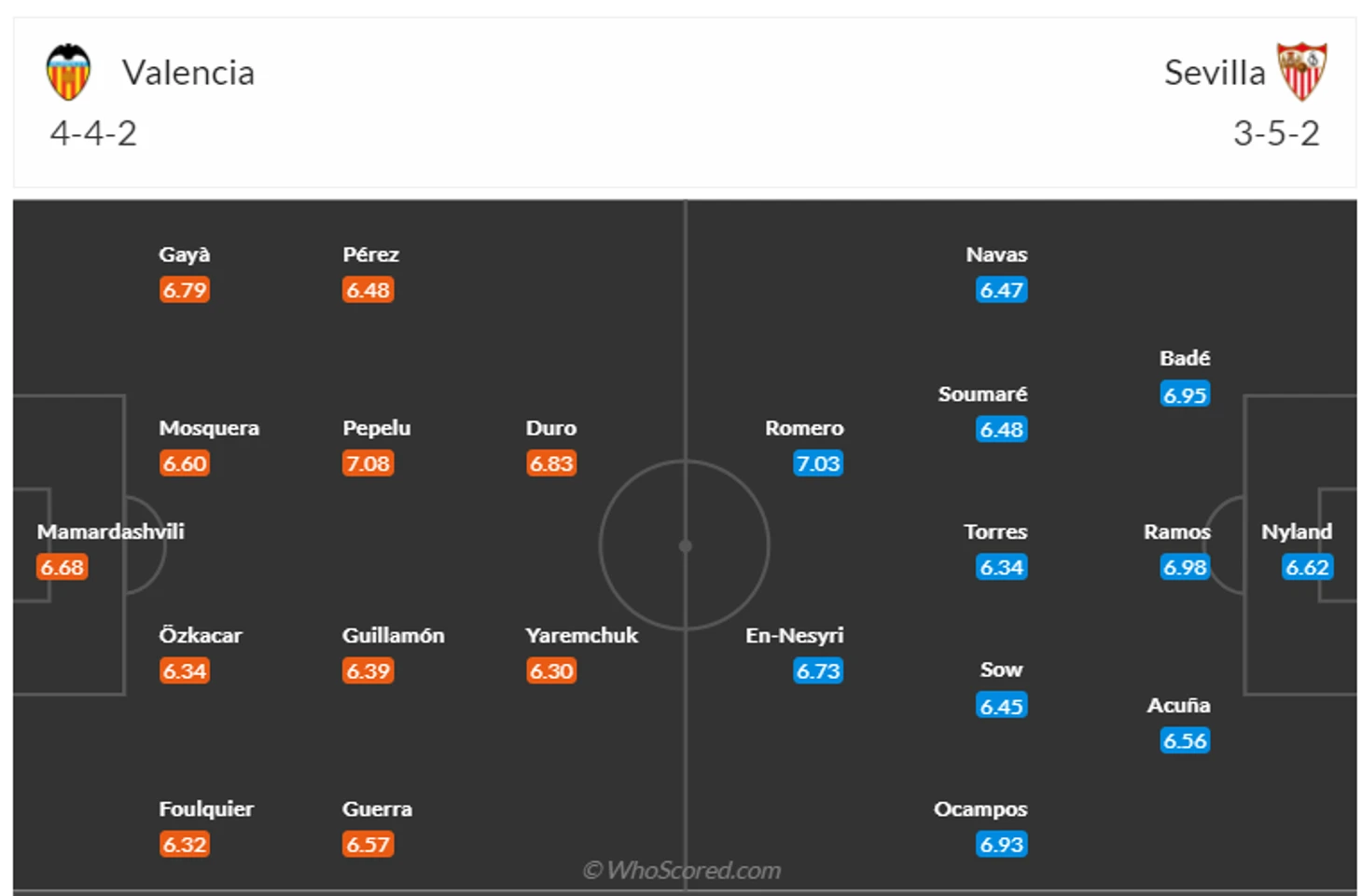Click Nyland's 6.62 rating badge
Screen dimensions: 1362x896
point(1307,567)
